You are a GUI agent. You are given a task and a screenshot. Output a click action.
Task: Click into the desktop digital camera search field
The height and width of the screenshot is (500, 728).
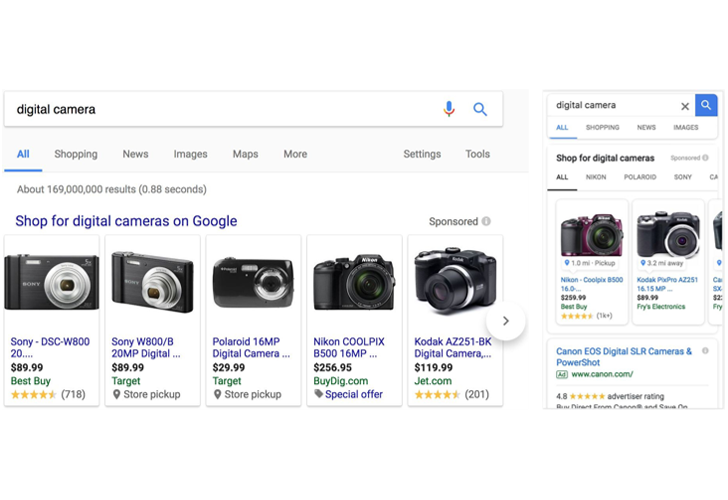(220, 109)
